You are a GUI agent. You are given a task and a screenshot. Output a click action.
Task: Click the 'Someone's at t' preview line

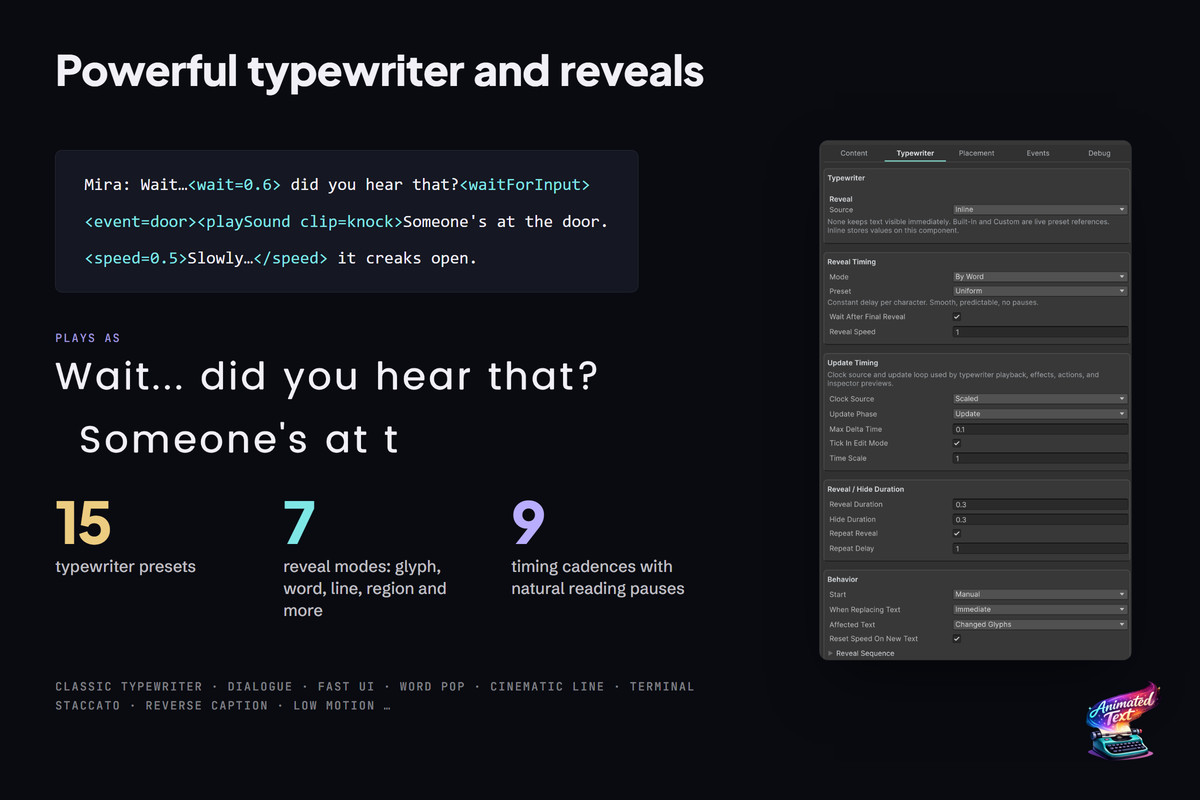click(x=239, y=438)
